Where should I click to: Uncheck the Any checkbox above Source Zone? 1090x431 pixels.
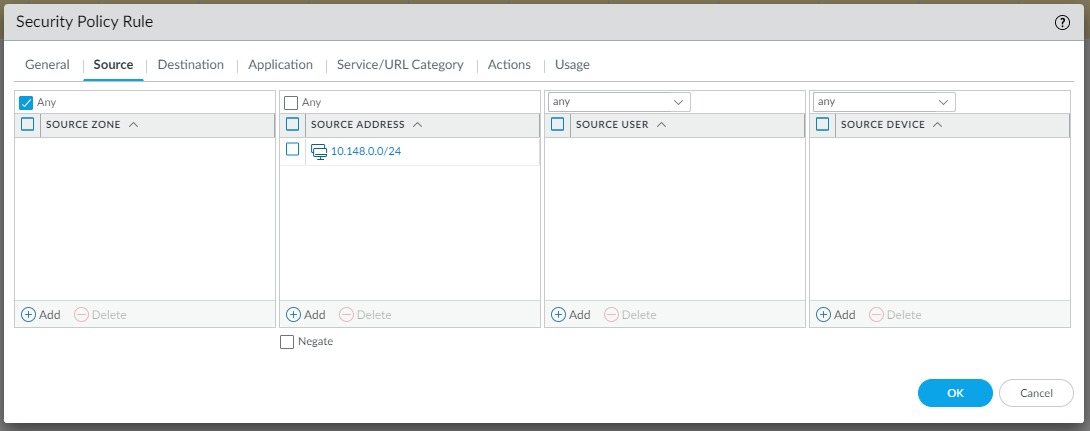27,102
